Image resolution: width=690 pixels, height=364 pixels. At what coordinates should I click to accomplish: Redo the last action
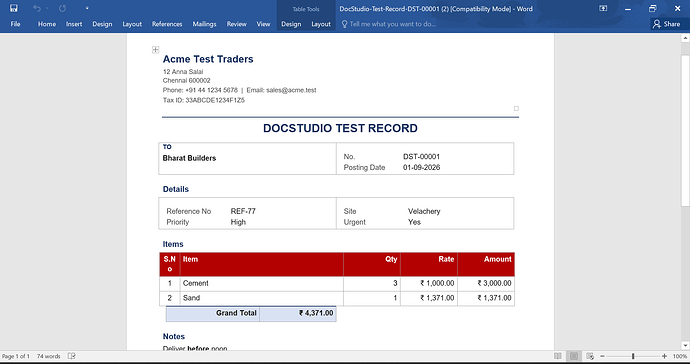(x=62, y=8)
